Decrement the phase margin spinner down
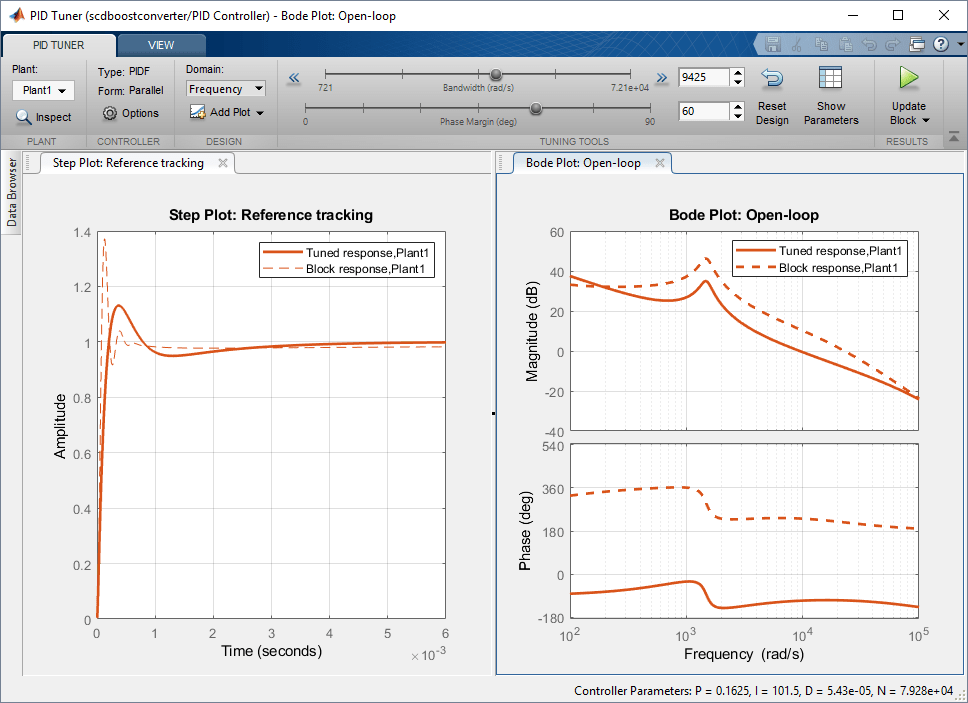Screen dimensions: 968x703 (x=738, y=116)
